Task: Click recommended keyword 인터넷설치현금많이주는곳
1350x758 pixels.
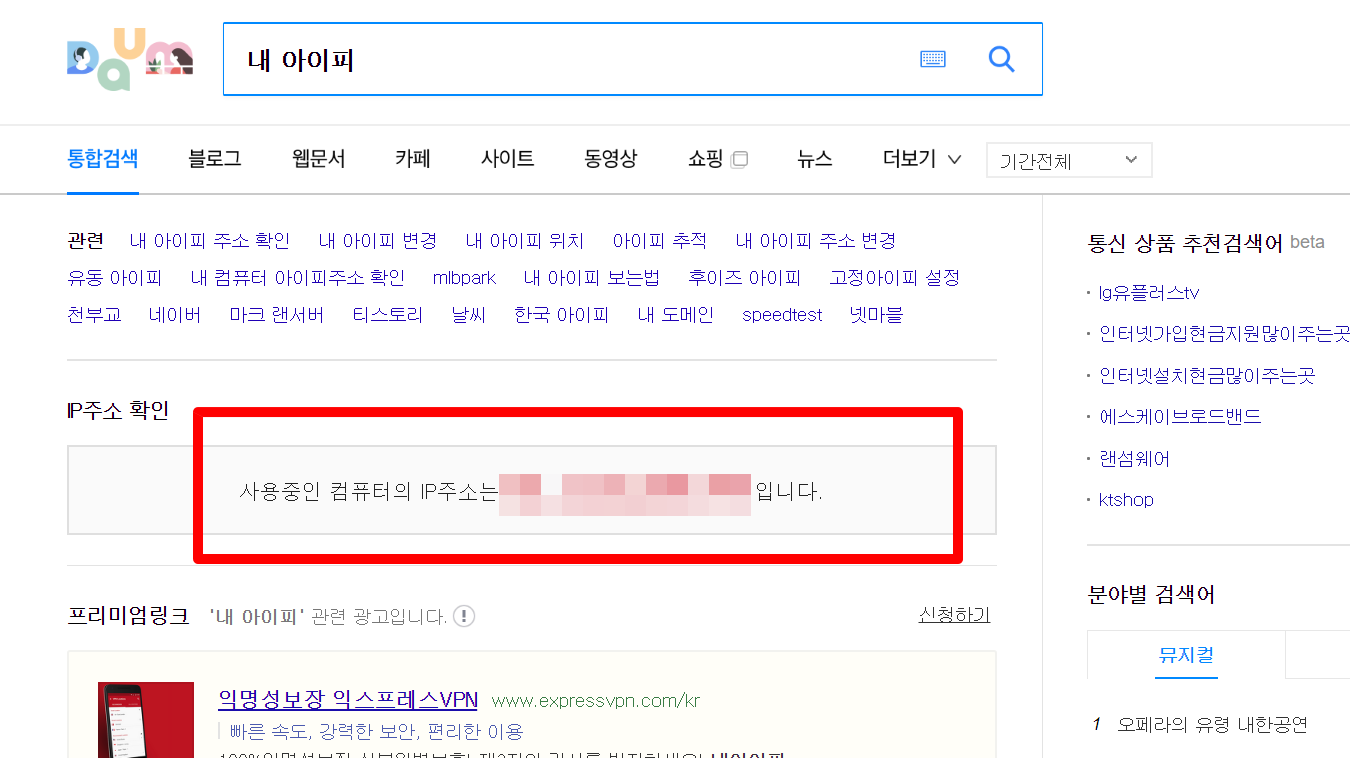Action: [x=1207, y=376]
